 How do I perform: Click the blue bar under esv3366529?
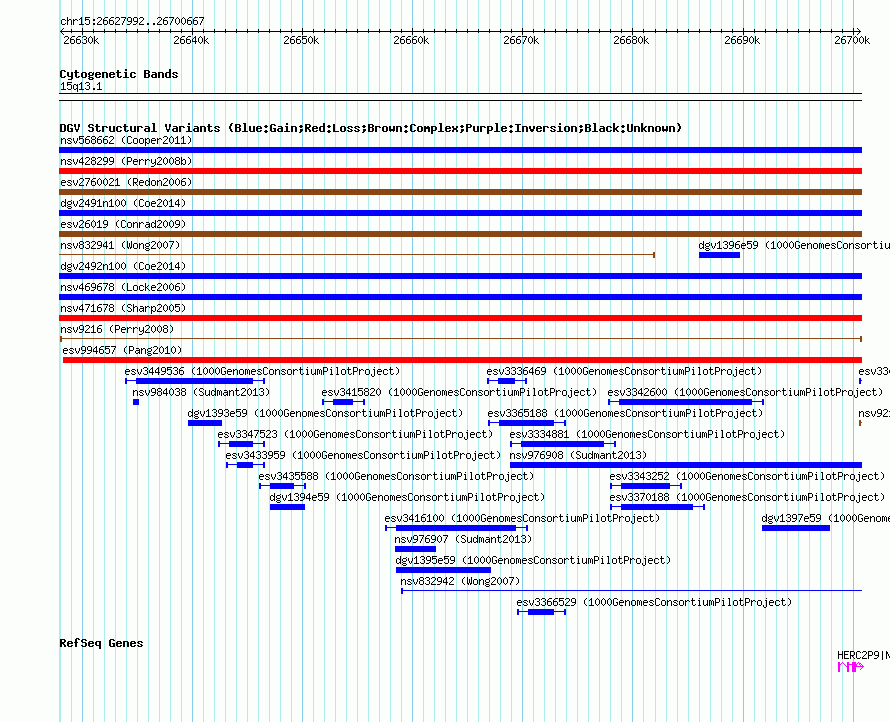(x=541, y=612)
